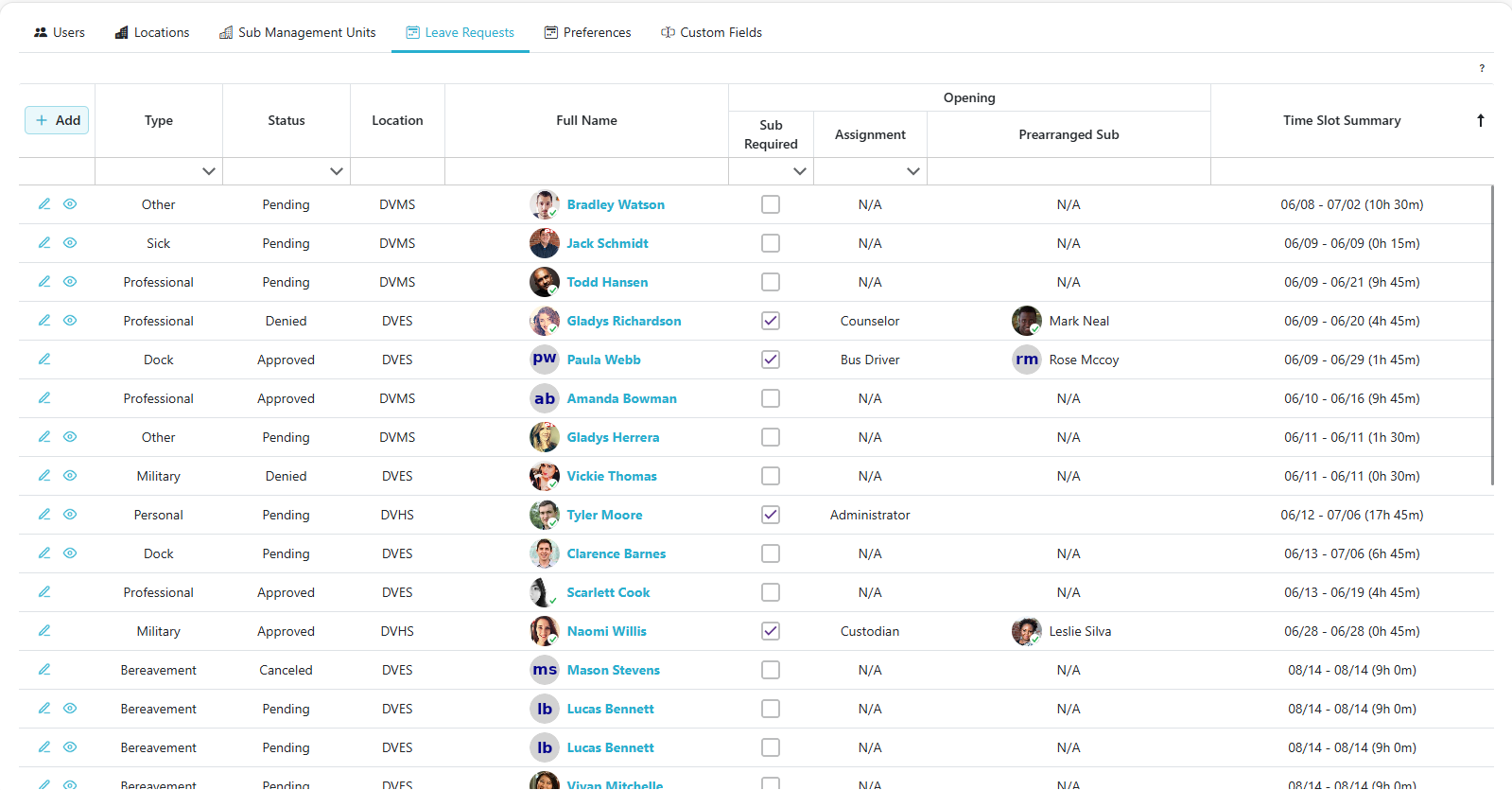The width and height of the screenshot is (1512, 790).
Task: Open the Assignment filter dropdown
Action: pos(912,171)
